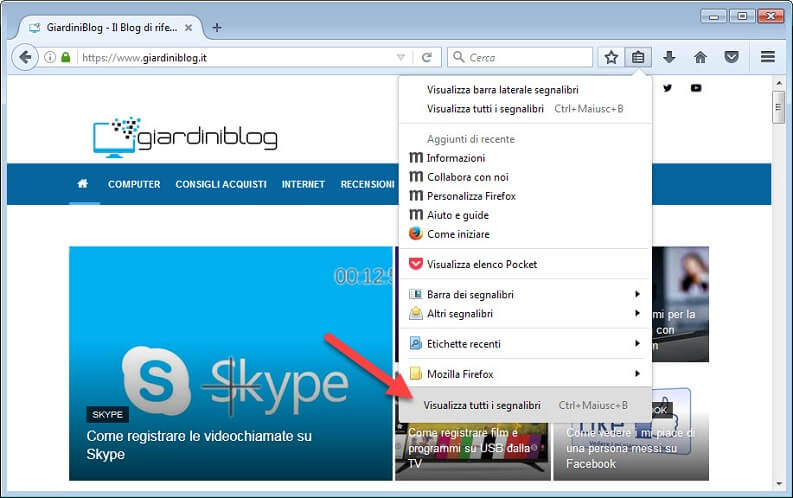Open the downloads arrow button
Screen dimensions: 793x498
tap(669, 57)
